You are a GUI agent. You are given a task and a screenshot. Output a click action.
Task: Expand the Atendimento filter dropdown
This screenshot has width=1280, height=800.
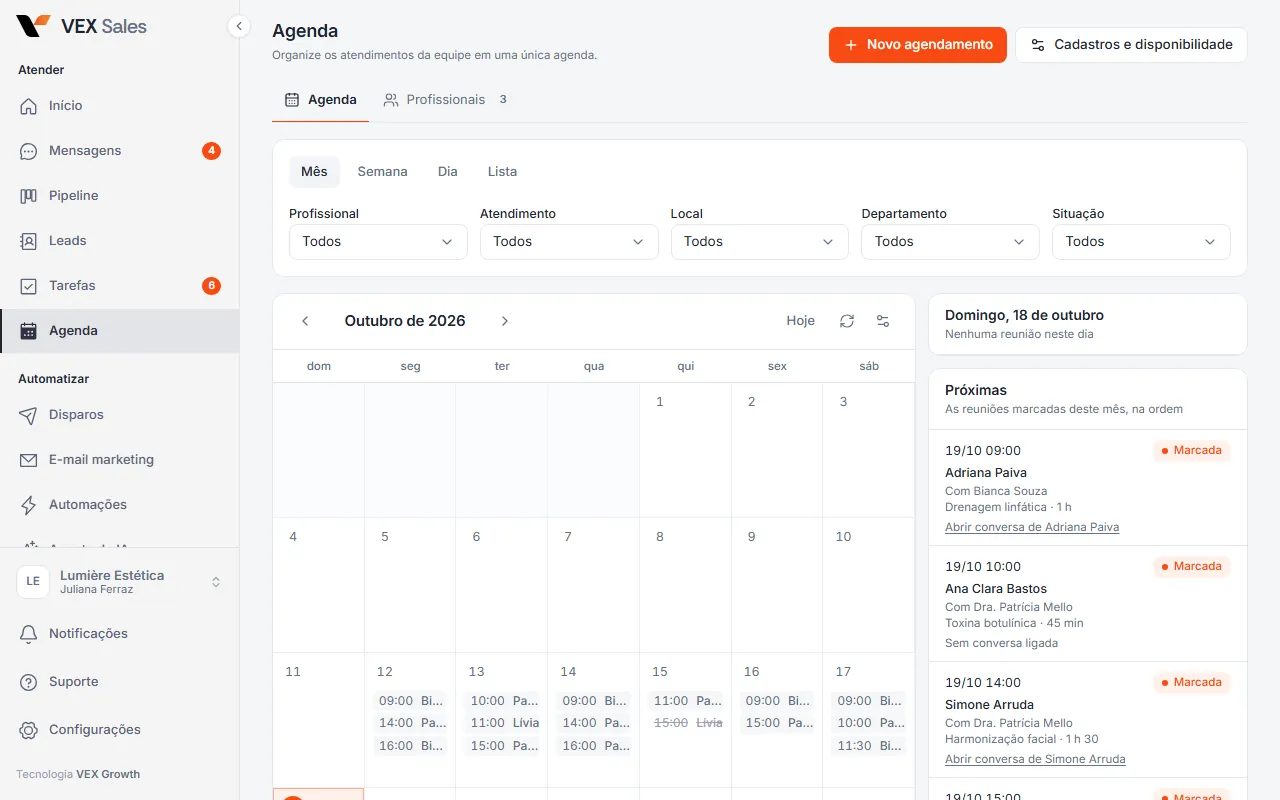[569, 242]
